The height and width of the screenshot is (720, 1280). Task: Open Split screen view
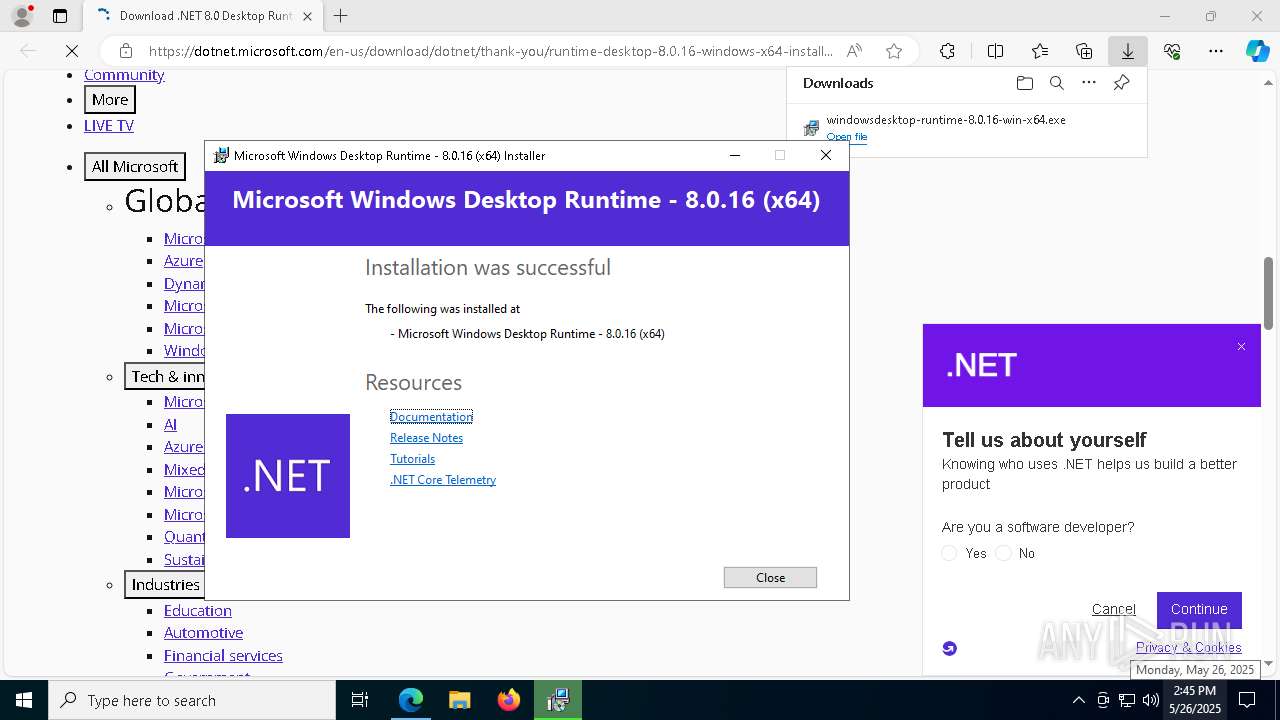tap(995, 51)
